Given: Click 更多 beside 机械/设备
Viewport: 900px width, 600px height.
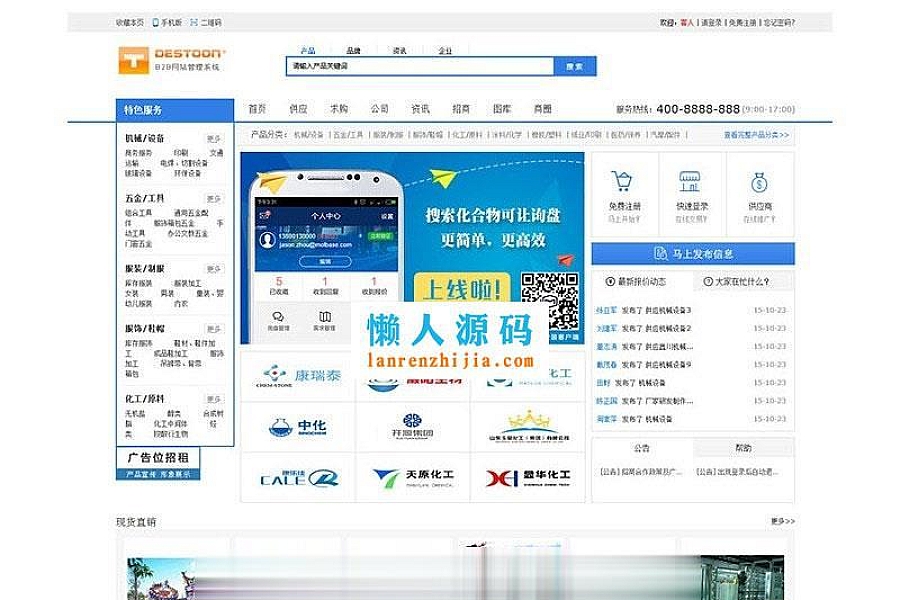Looking at the screenshot, I should coord(214,139).
